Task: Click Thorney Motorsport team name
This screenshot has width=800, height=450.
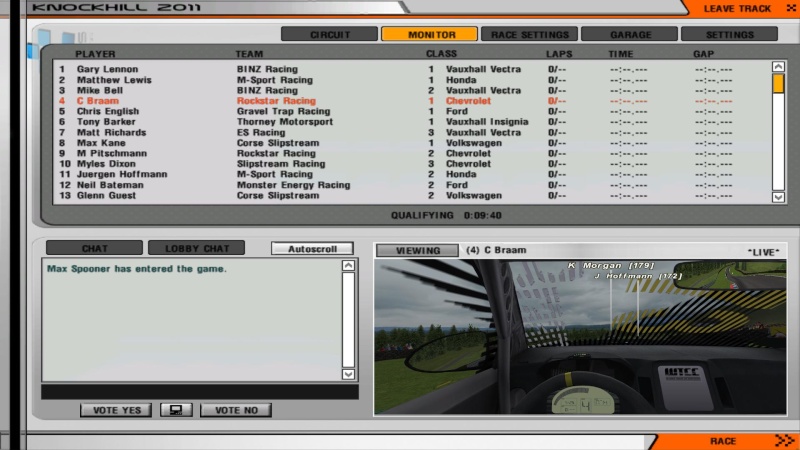Action: tap(285, 121)
